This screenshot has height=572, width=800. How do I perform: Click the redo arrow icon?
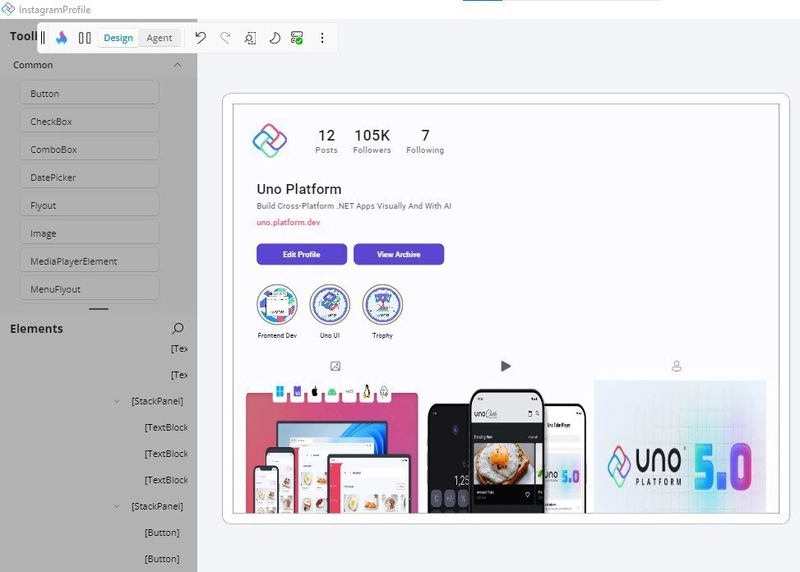click(225, 38)
